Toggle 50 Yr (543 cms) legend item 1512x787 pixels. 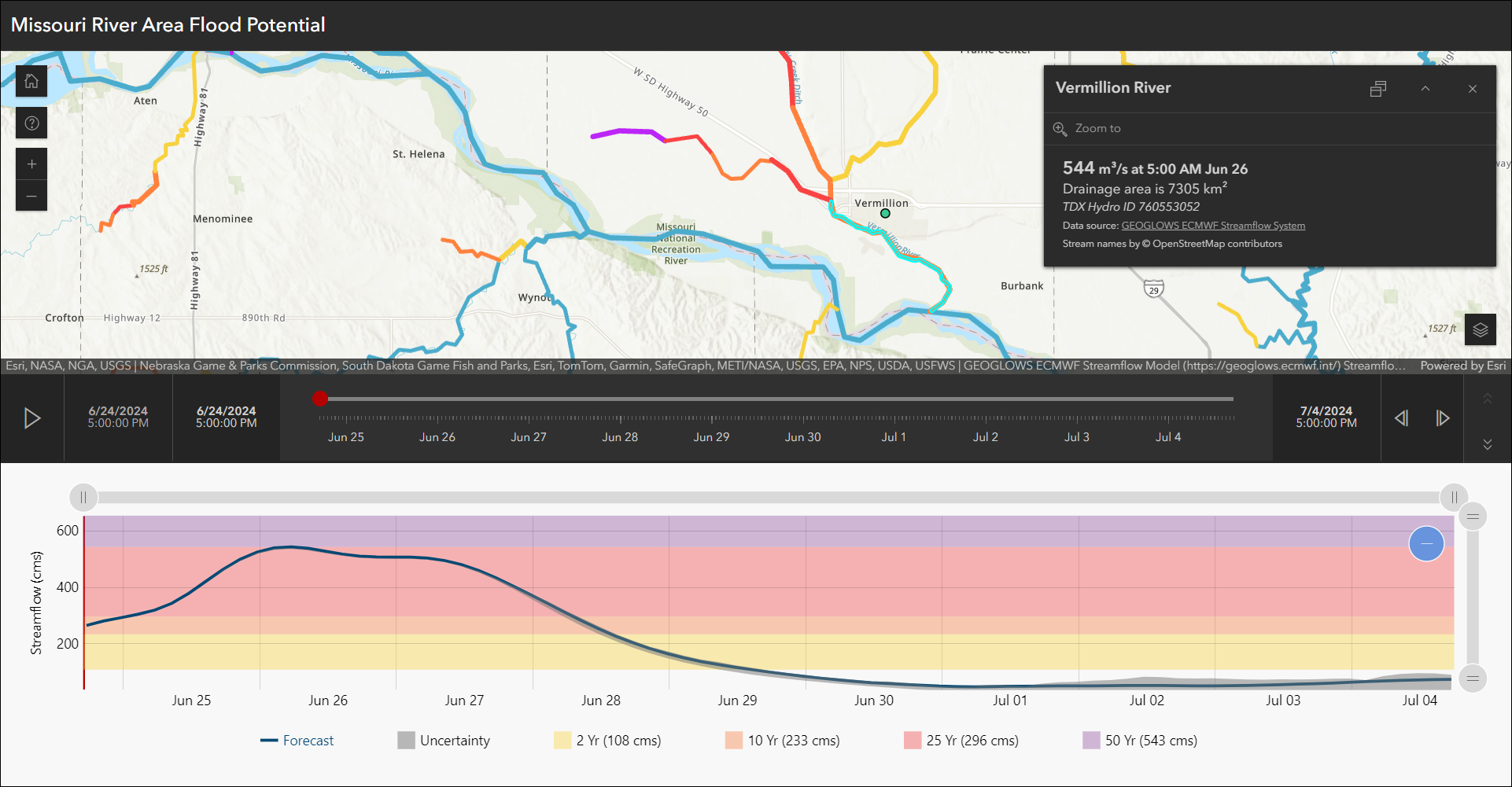pos(1140,741)
